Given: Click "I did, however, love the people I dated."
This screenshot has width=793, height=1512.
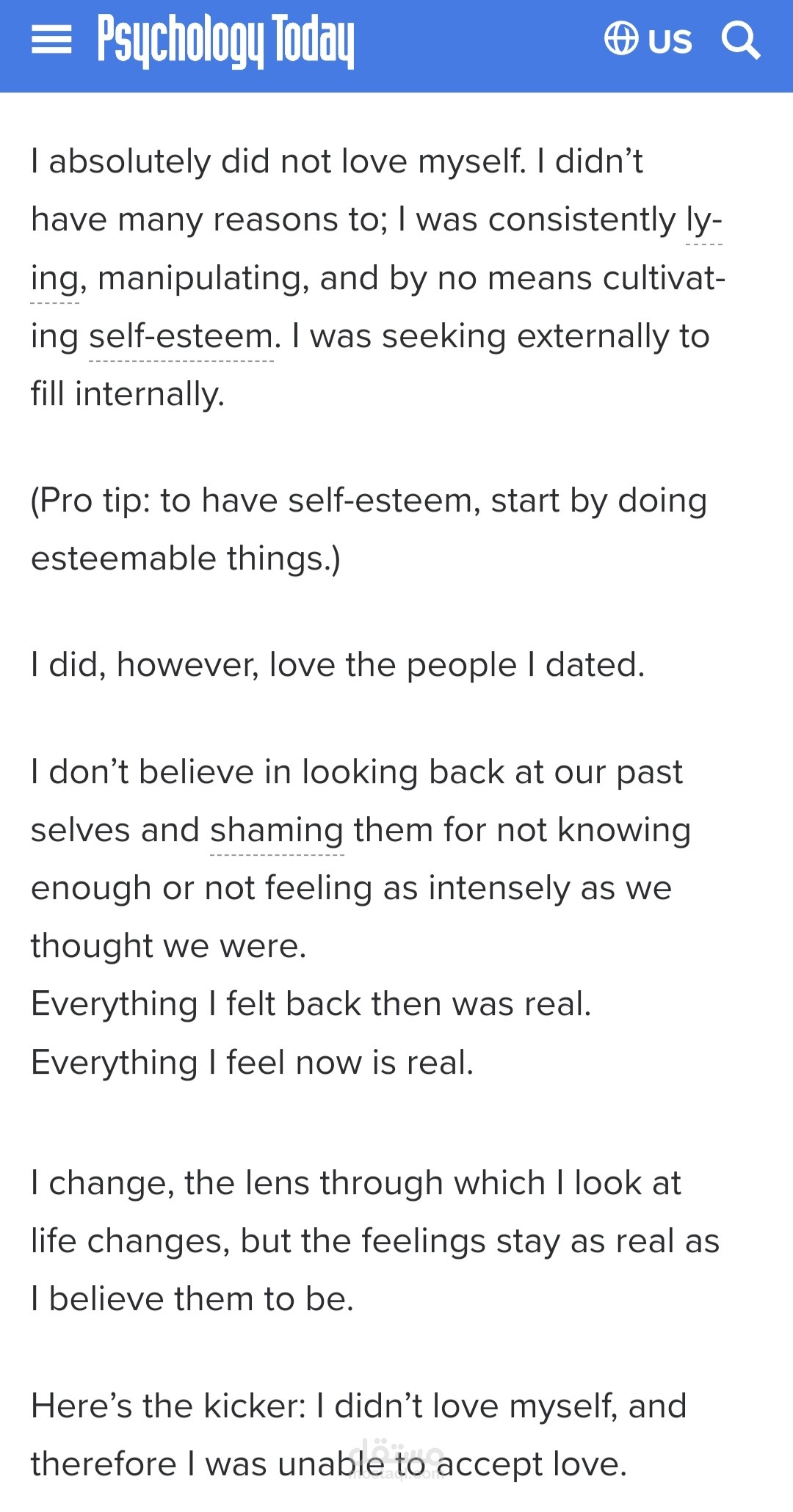Looking at the screenshot, I should pyautogui.click(x=338, y=666).
